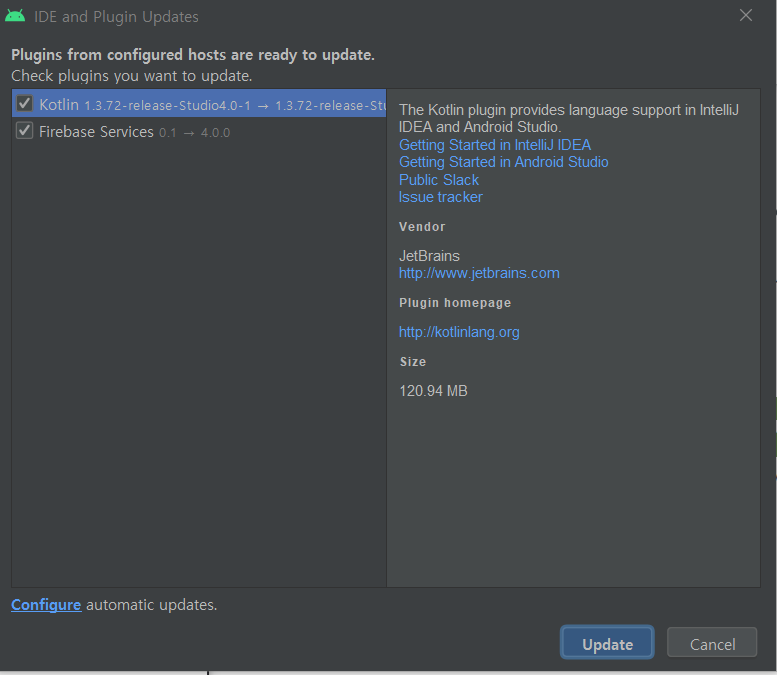Select the Kotlin plugin row
The width and height of the screenshot is (777, 675).
point(199,104)
